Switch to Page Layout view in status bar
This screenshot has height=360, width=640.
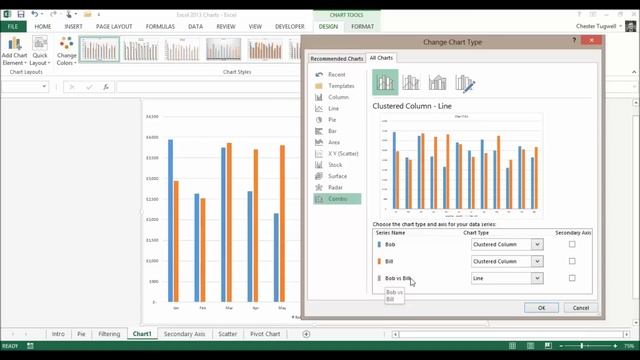pos(530,346)
